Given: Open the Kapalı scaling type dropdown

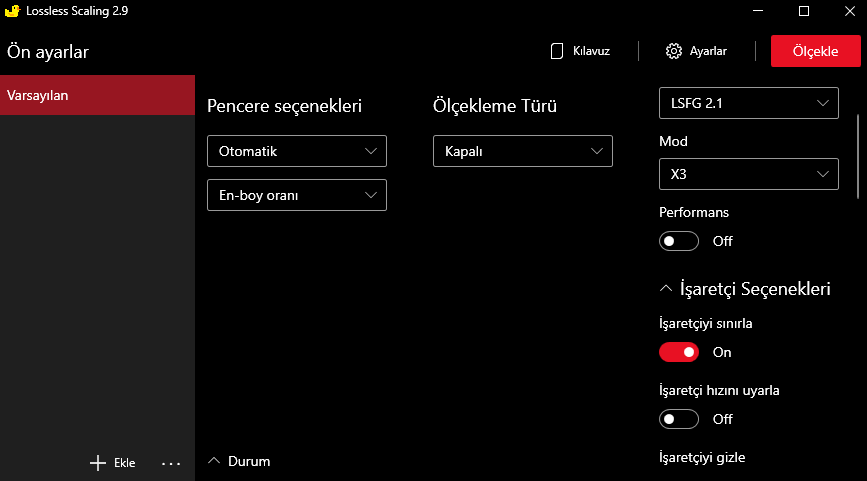Looking at the screenshot, I should pyautogui.click(x=523, y=151).
